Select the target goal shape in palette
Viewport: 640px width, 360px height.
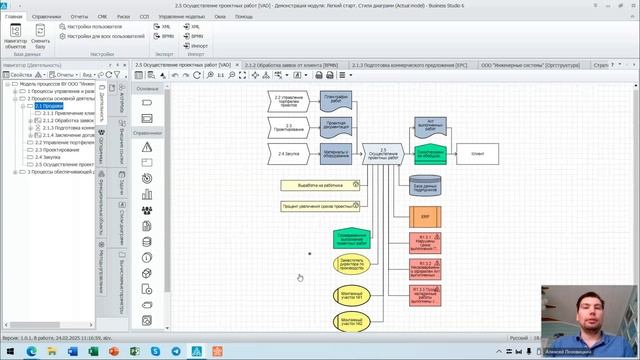click(147, 178)
